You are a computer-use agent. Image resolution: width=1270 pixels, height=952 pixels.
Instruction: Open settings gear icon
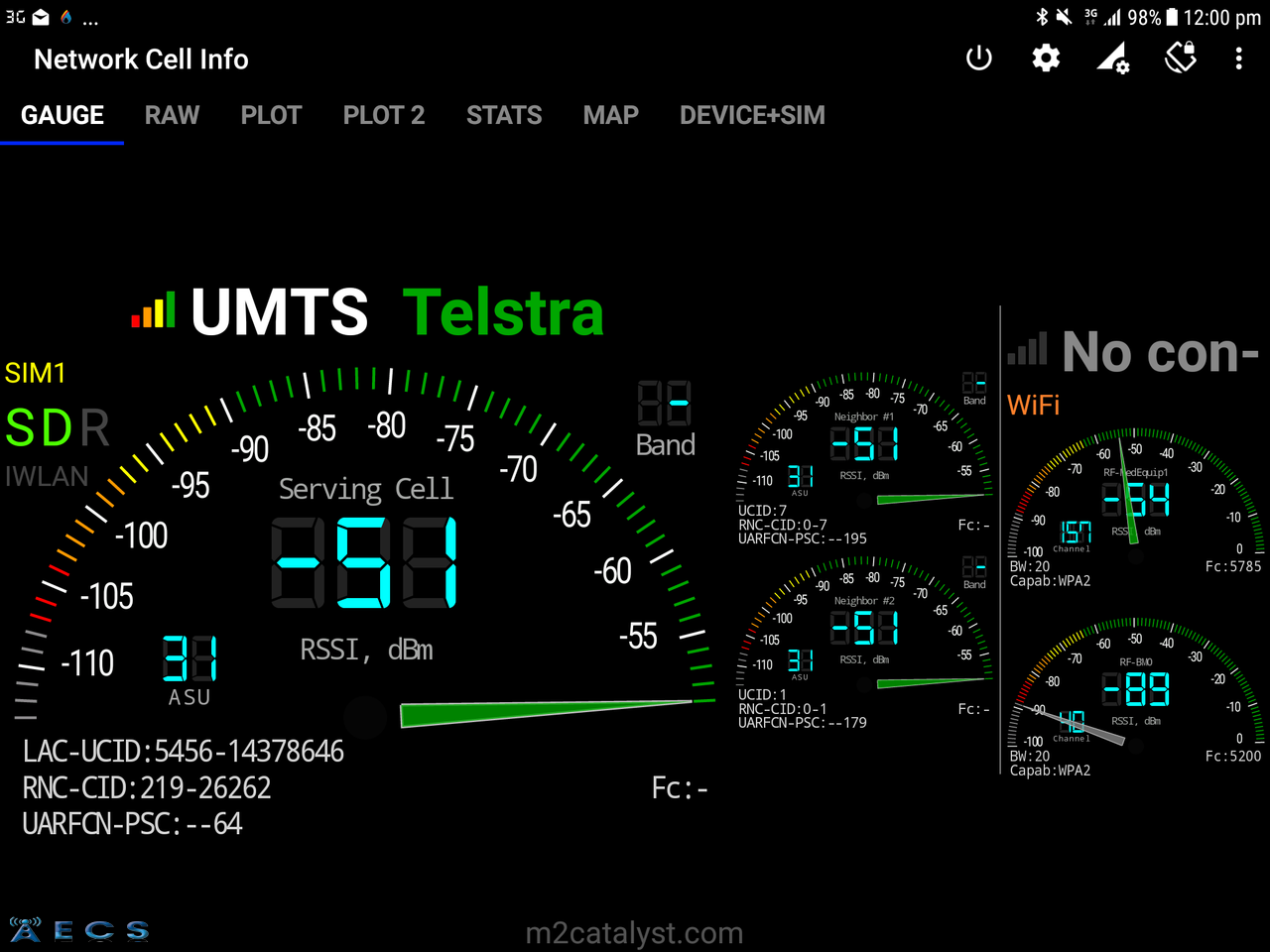click(1046, 59)
